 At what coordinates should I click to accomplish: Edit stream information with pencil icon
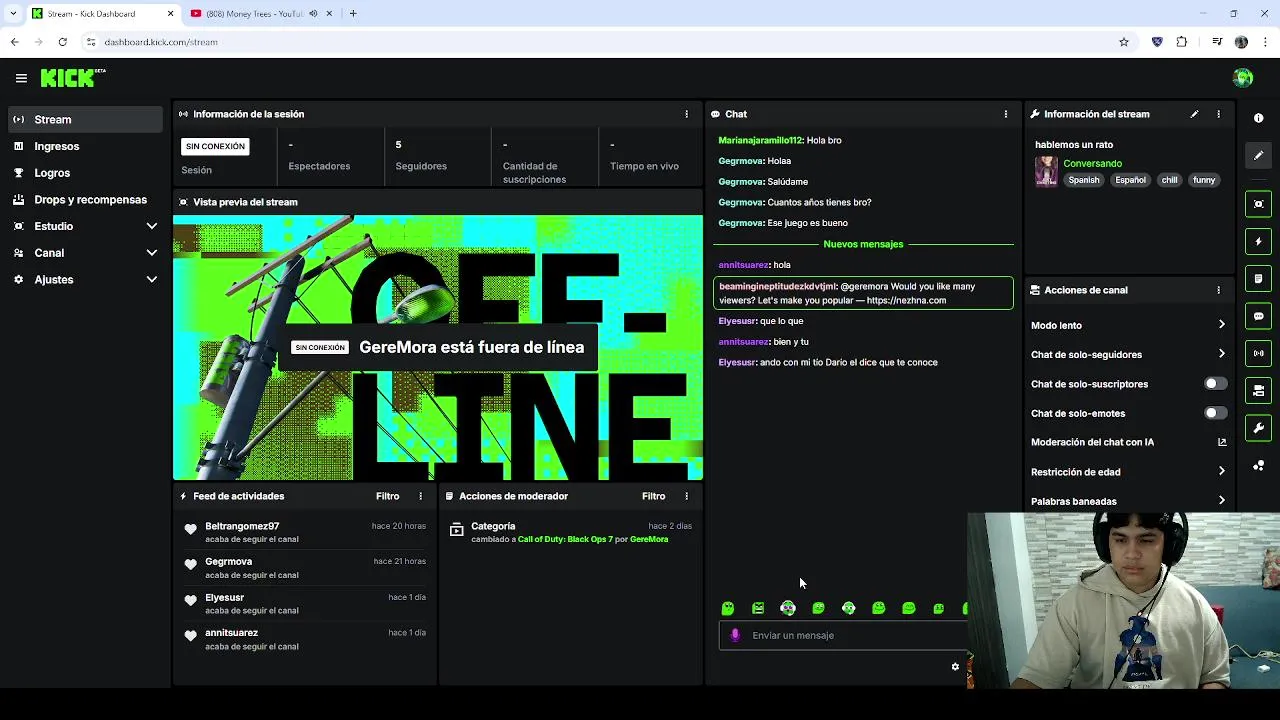click(x=1194, y=114)
